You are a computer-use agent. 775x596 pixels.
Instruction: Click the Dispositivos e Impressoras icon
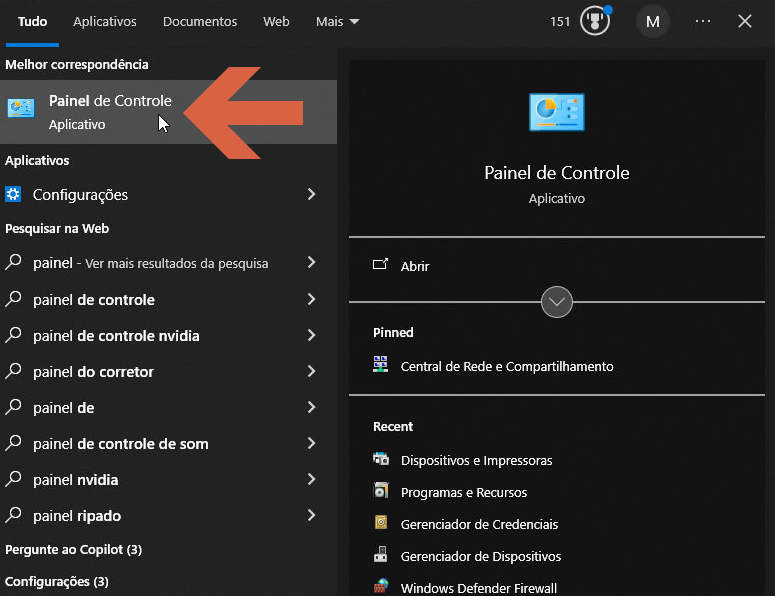[x=381, y=459]
